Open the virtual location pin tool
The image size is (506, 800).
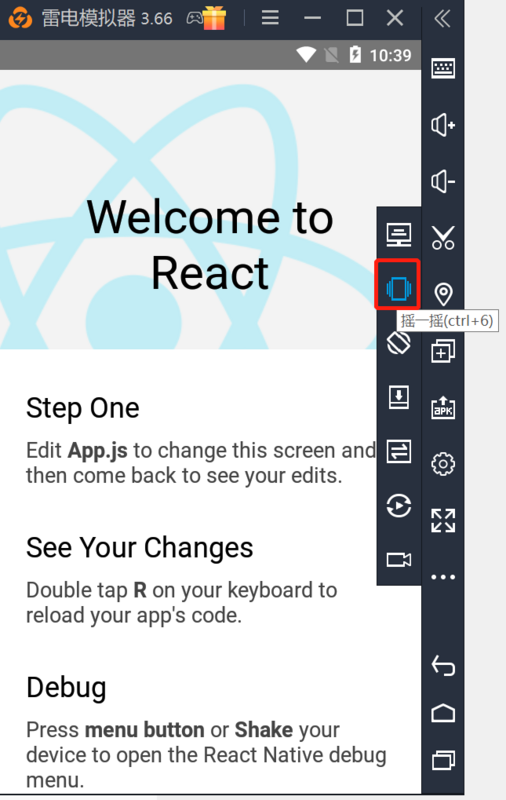tap(443, 294)
